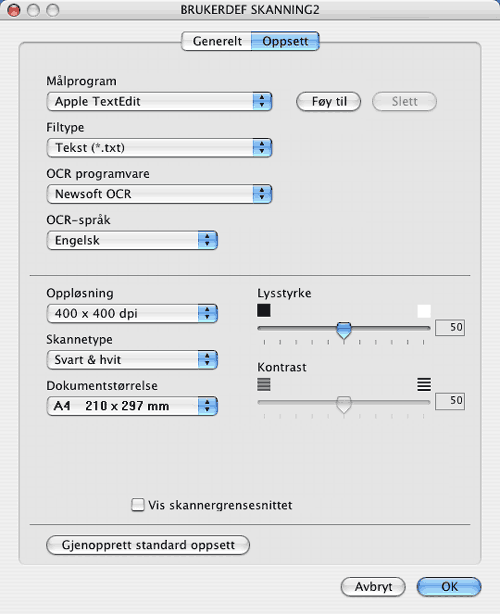Click the white brightness icon under Lysstyrke
This screenshot has height=614, width=500.
[424, 311]
